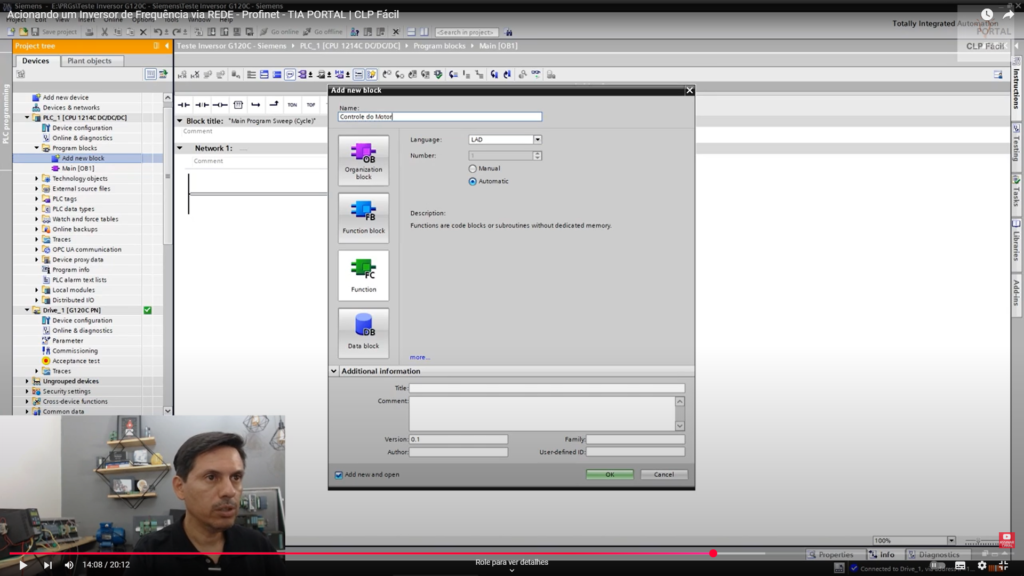Insert a normally open contact

pyautogui.click(x=184, y=104)
